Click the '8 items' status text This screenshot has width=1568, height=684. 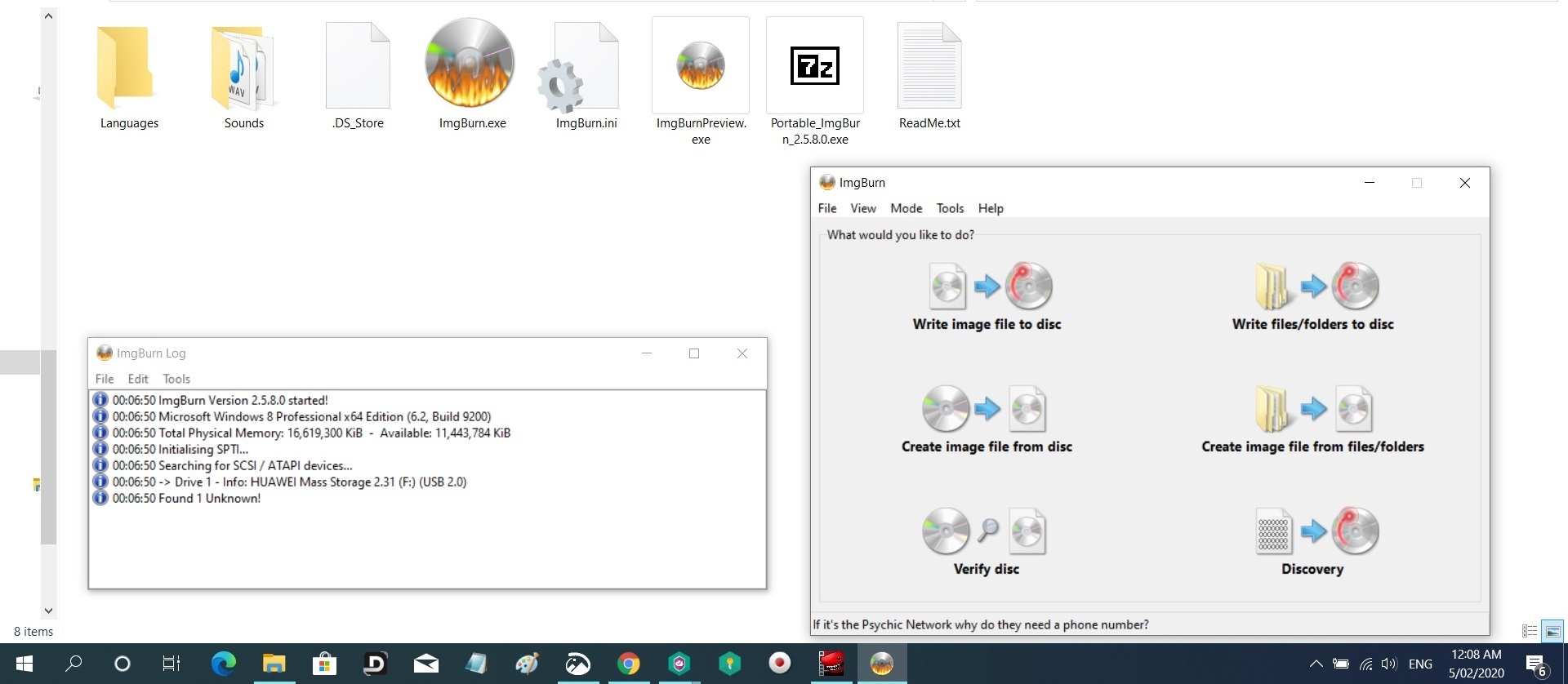click(33, 632)
